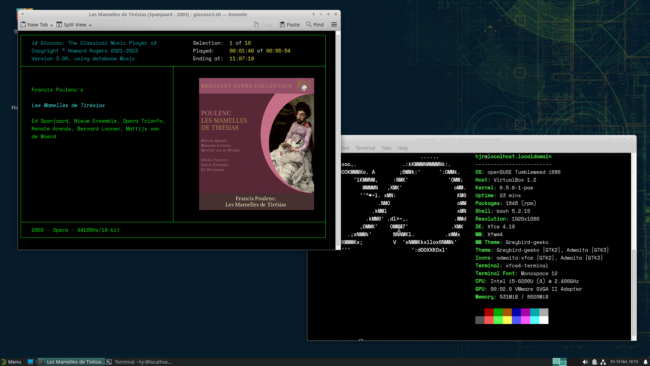Open a New Tab in Konsole
Image resolution: width=650 pixels, height=366 pixels.
point(34,25)
